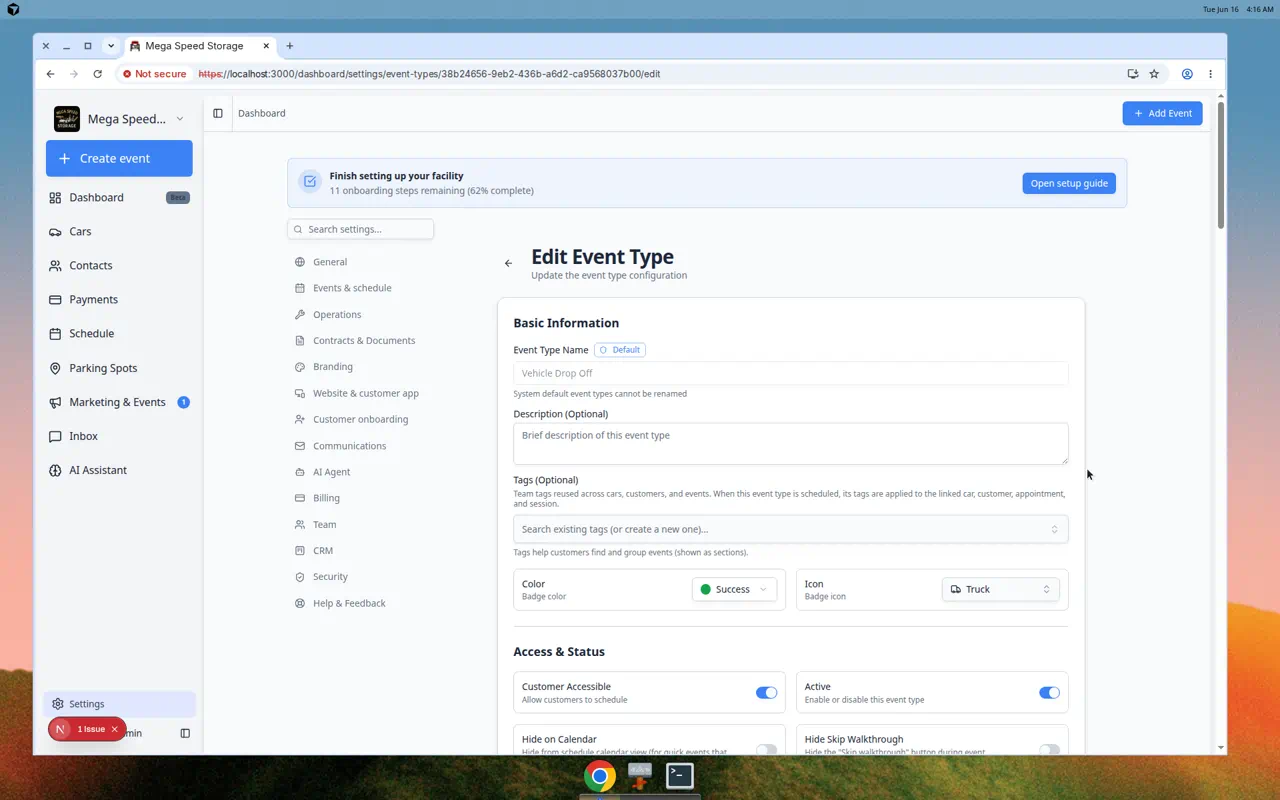Open Security settings
1280x800 pixels.
pos(330,577)
